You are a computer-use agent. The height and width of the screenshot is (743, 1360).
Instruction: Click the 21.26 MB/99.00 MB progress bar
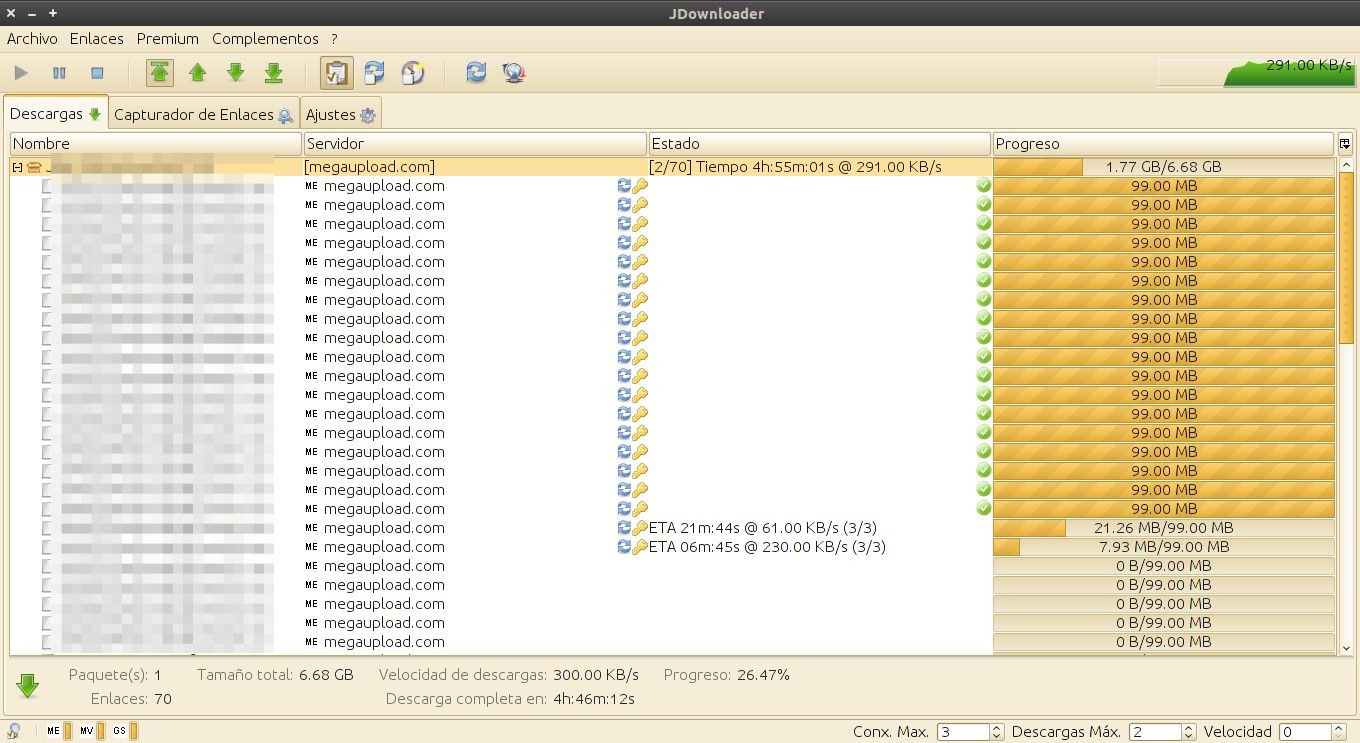1163,528
